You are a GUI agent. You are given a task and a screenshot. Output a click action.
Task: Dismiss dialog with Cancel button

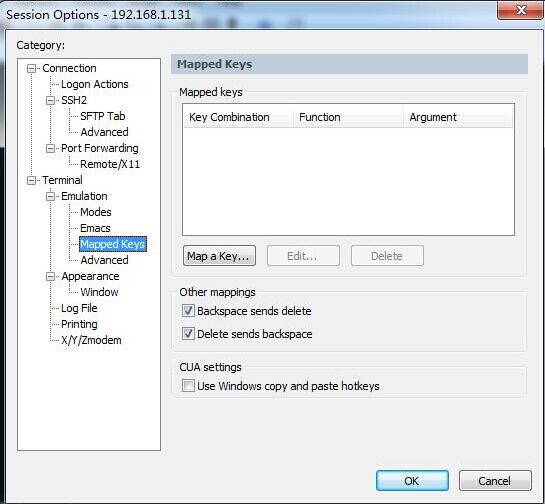(x=495, y=481)
